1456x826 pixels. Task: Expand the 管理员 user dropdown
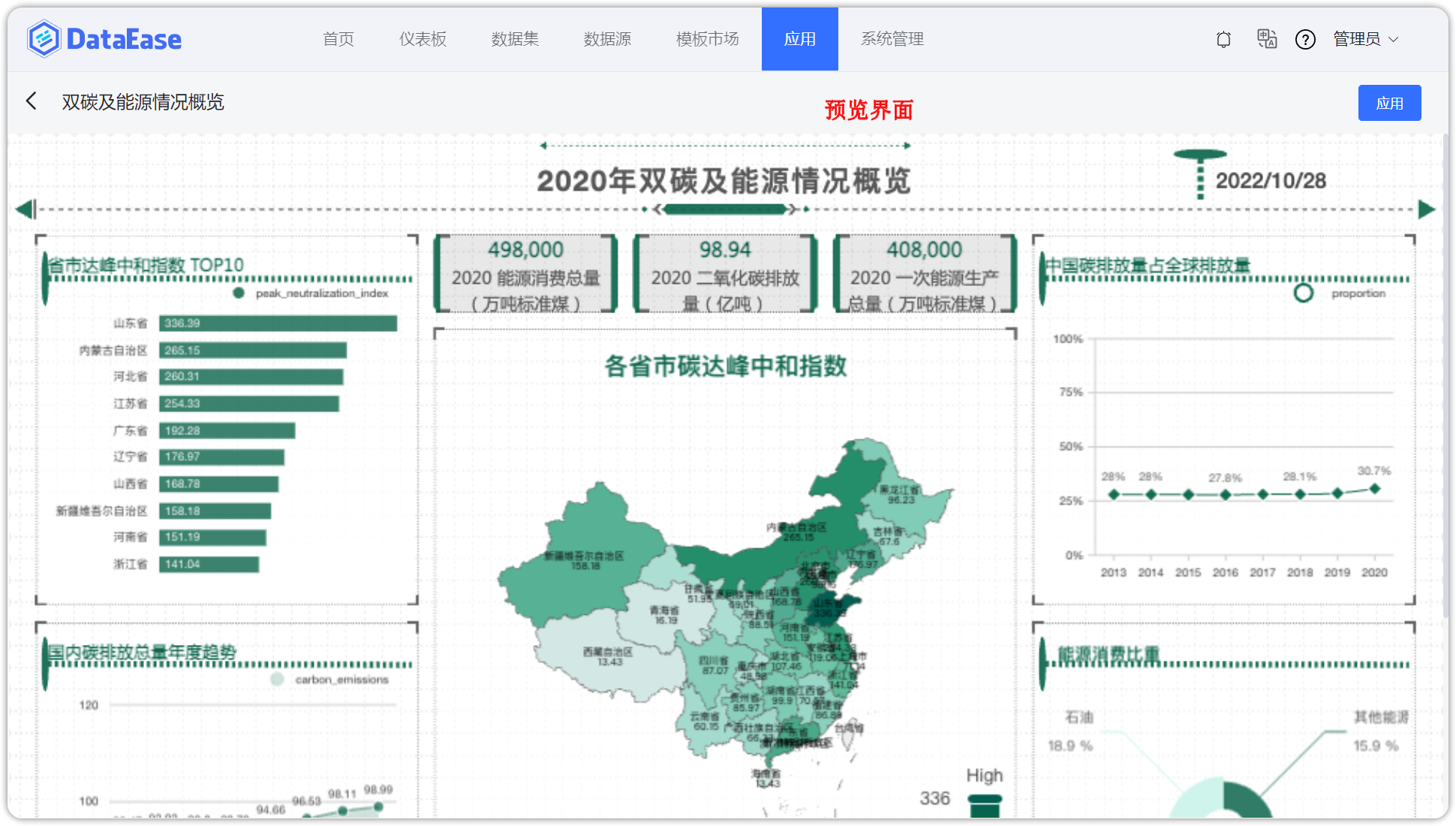click(1365, 39)
